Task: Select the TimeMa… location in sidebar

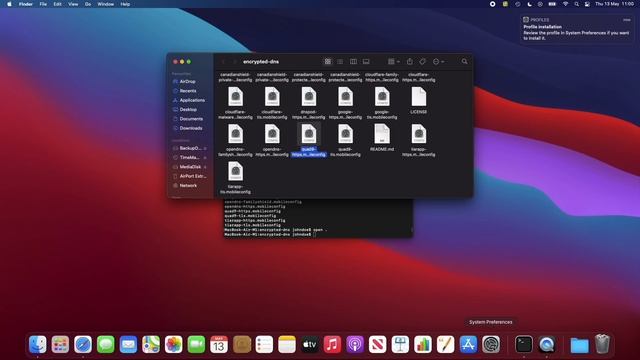Action: tap(191, 158)
